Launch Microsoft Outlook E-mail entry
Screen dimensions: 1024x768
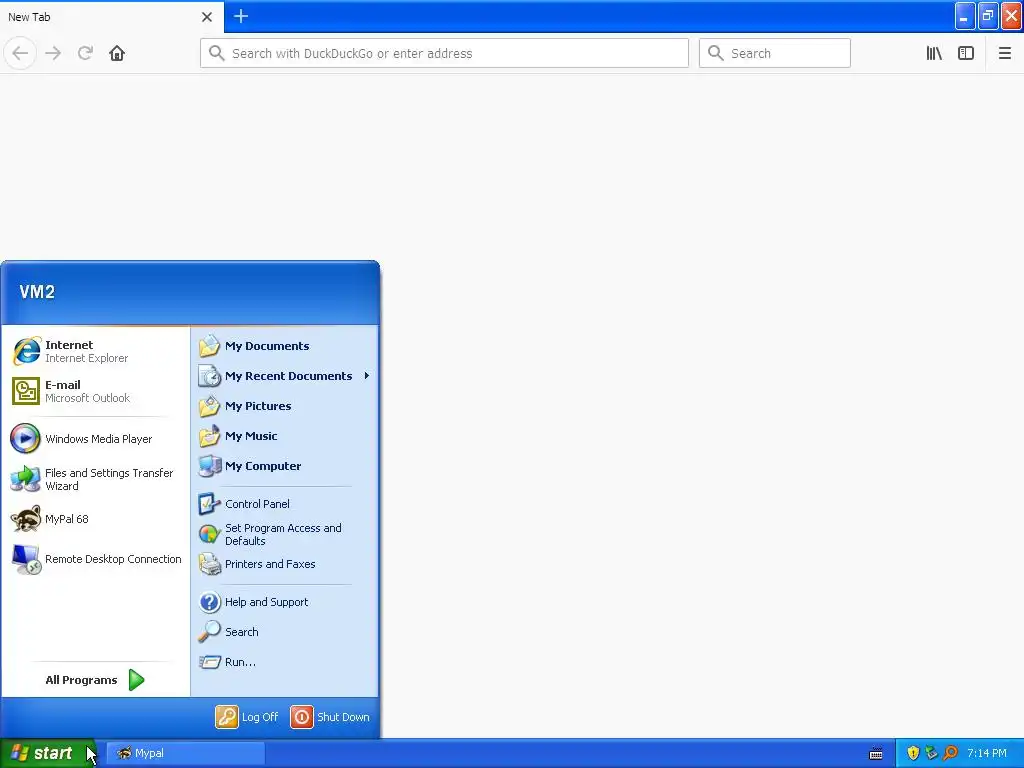pyautogui.click(x=95, y=391)
